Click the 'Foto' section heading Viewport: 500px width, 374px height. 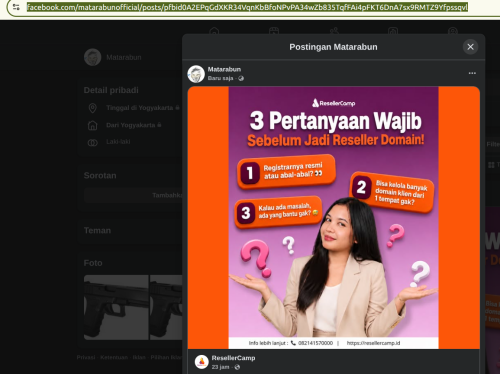pyautogui.click(x=93, y=263)
